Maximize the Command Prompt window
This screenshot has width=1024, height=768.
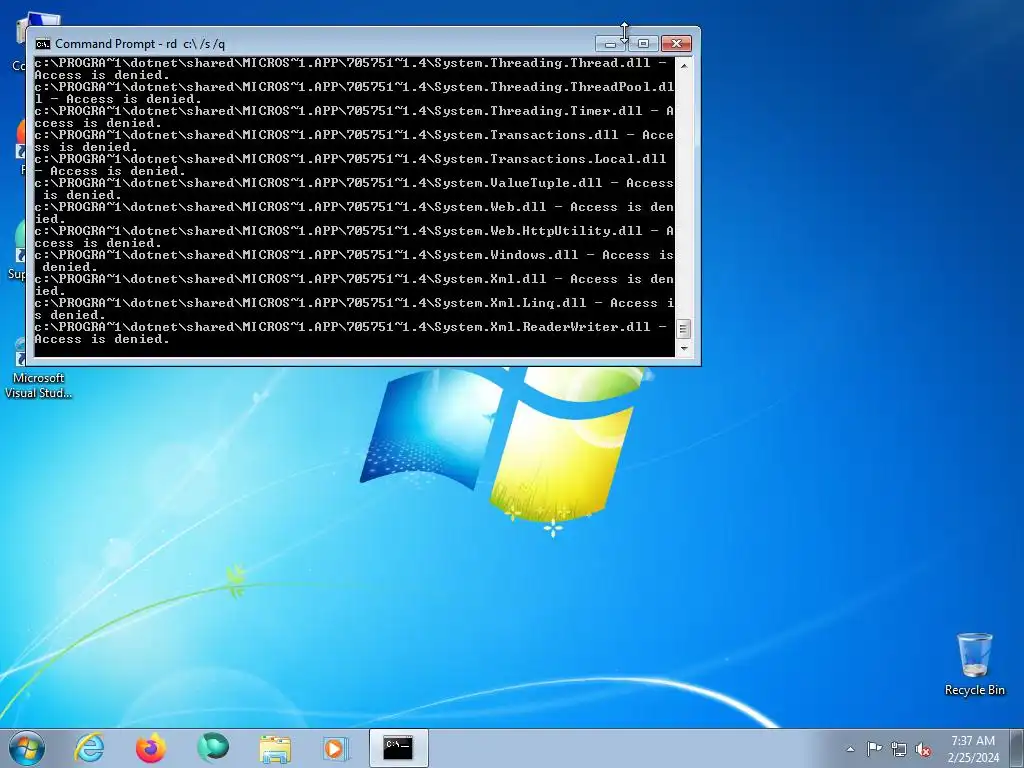(643, 43)
